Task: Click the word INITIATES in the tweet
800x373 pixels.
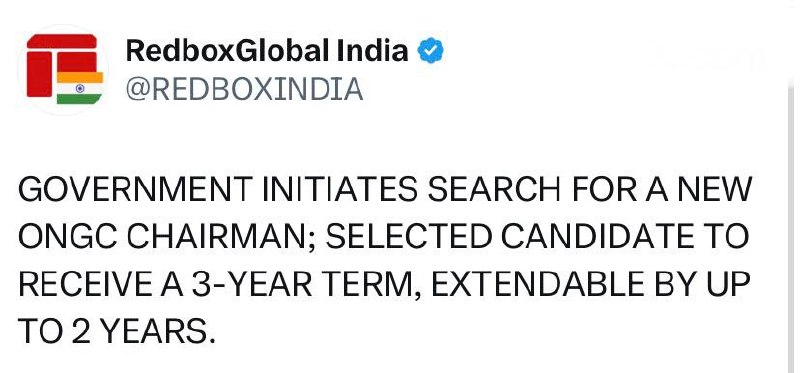Action: 339,189
